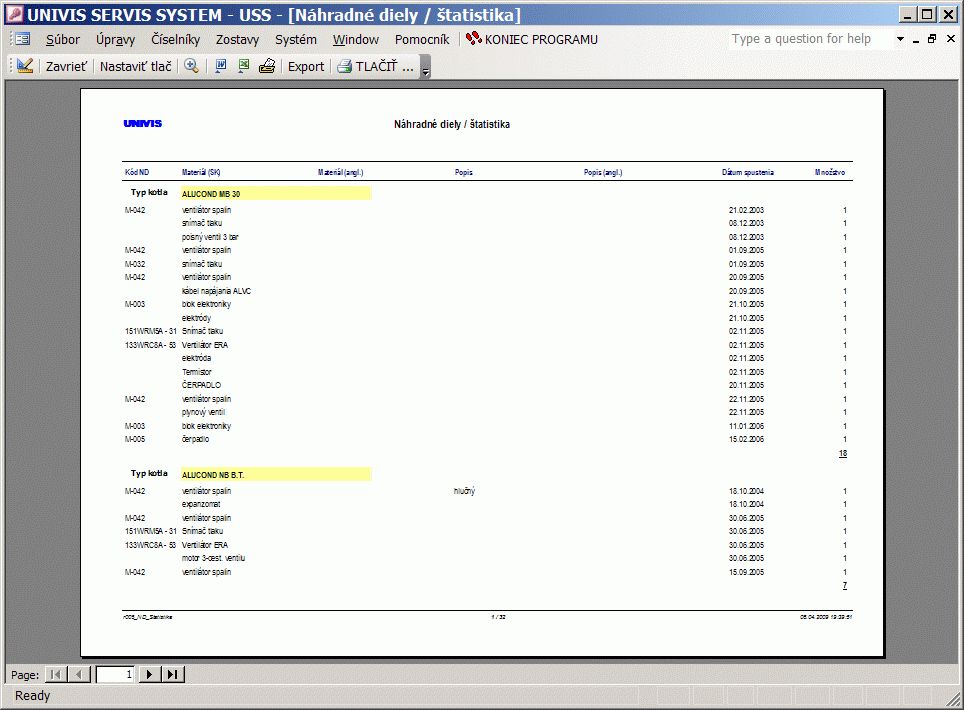Image resolution: width=964 pixels, height=710 pixels.
Task: Click the motor 3-cest. ventilu row
Action: [213, 558]
